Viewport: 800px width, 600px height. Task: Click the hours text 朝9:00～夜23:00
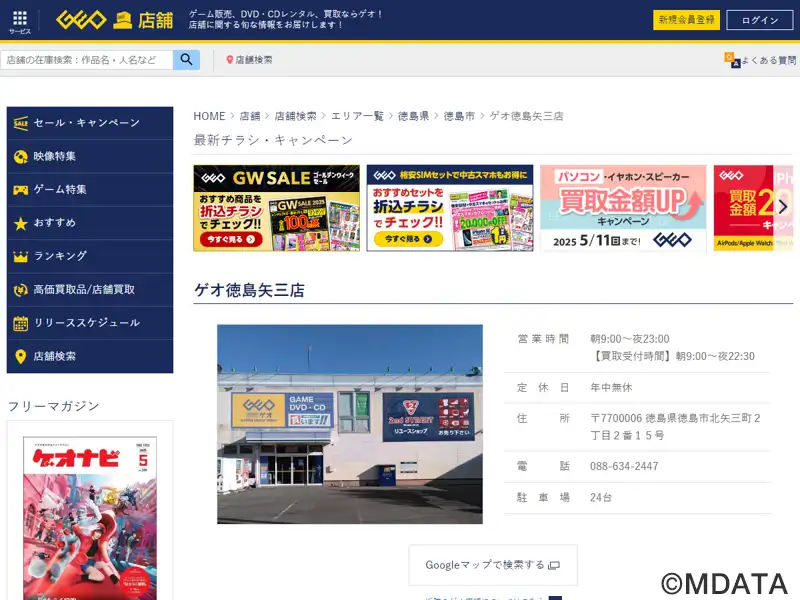click(x=630, y=339)
